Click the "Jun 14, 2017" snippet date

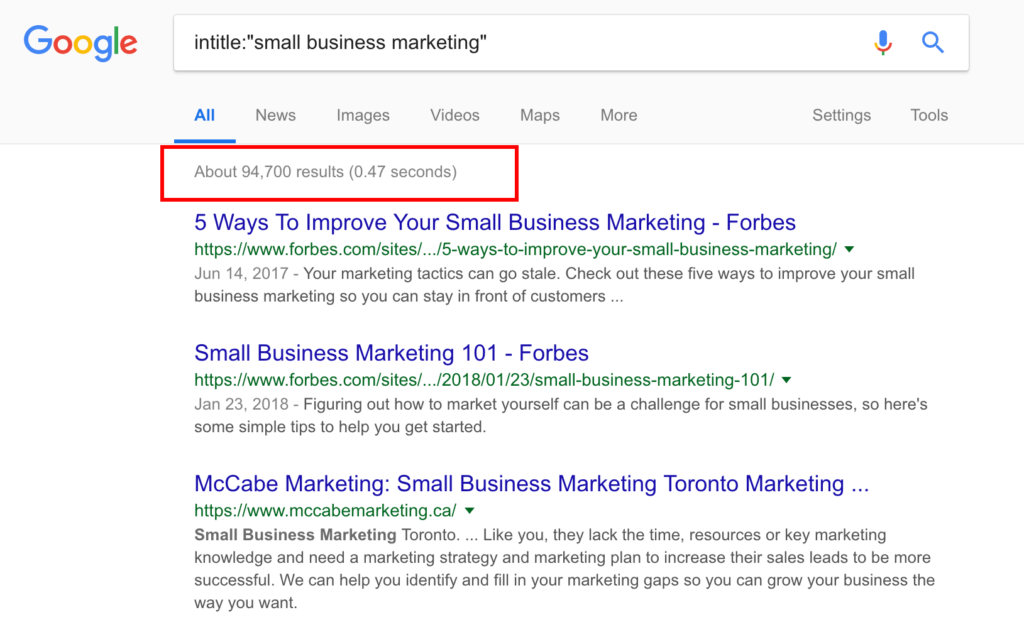241,274
